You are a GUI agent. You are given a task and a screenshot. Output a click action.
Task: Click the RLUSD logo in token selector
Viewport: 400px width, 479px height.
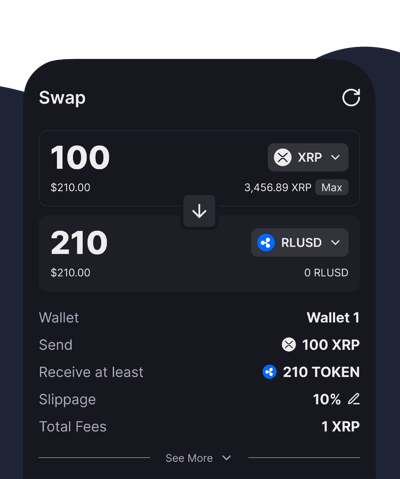tap(266, 243)
